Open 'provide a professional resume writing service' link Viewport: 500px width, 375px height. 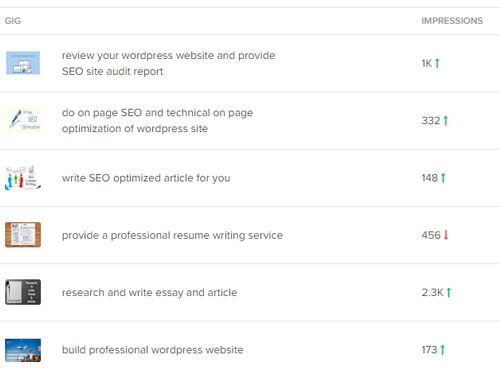click(172, 235)
